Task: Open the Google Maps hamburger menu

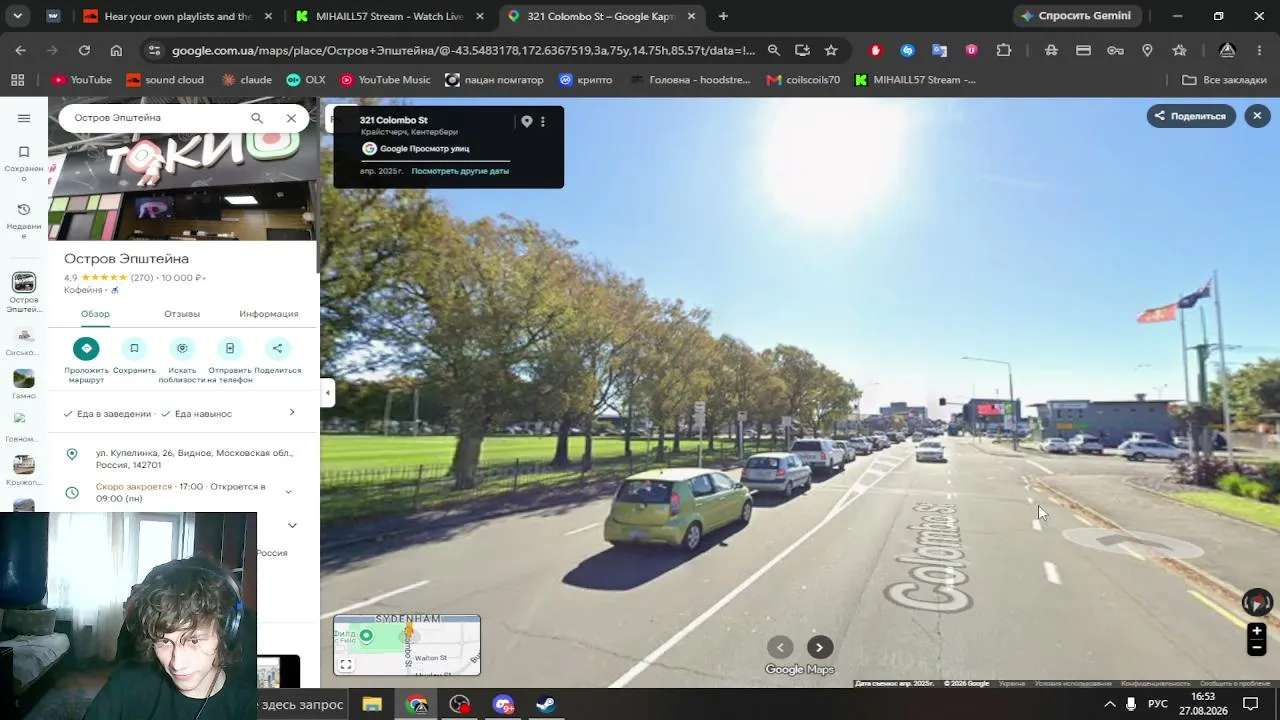Action: click(x=24, y=118)
